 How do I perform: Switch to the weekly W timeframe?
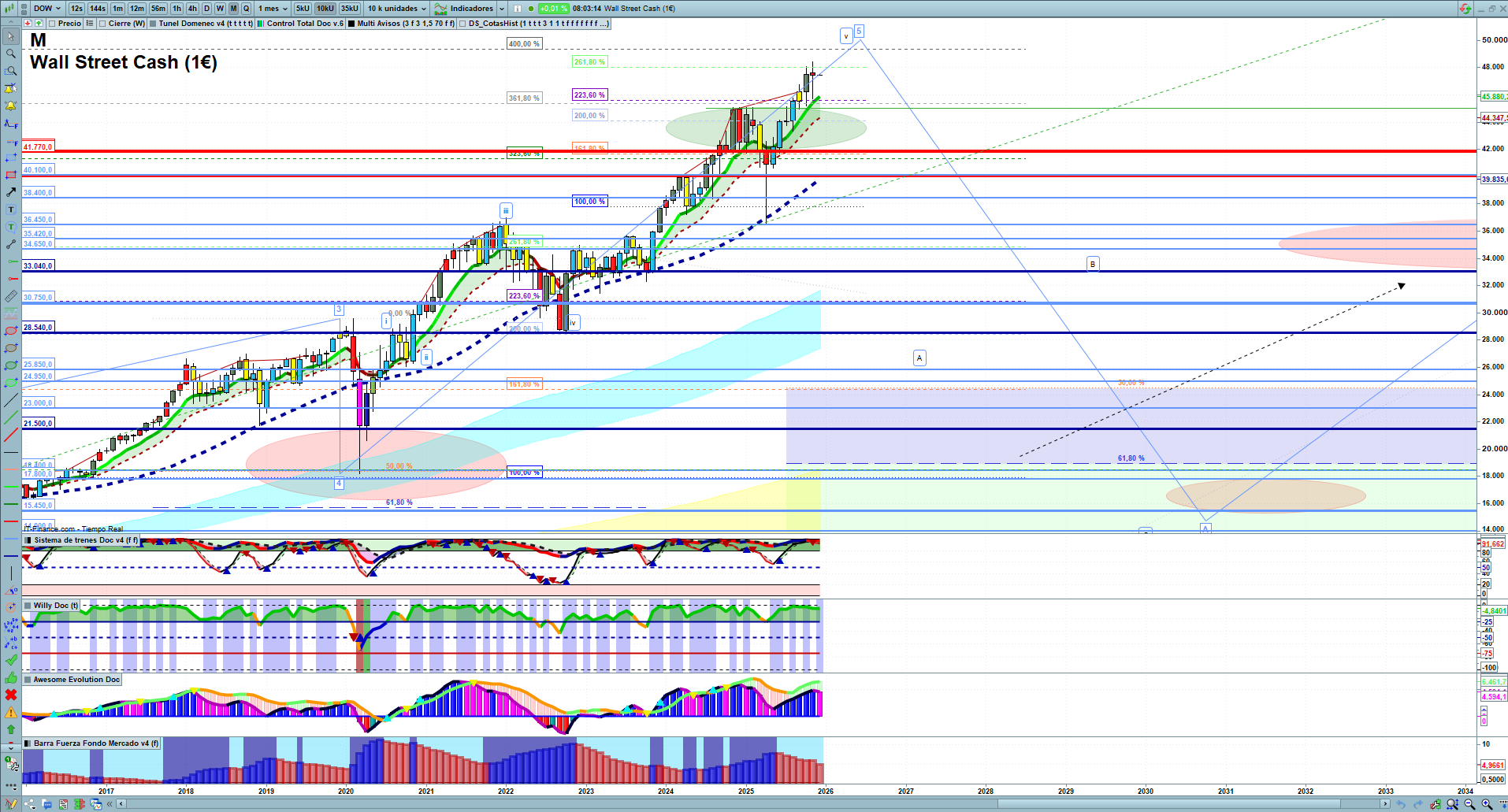click(220, 9)
